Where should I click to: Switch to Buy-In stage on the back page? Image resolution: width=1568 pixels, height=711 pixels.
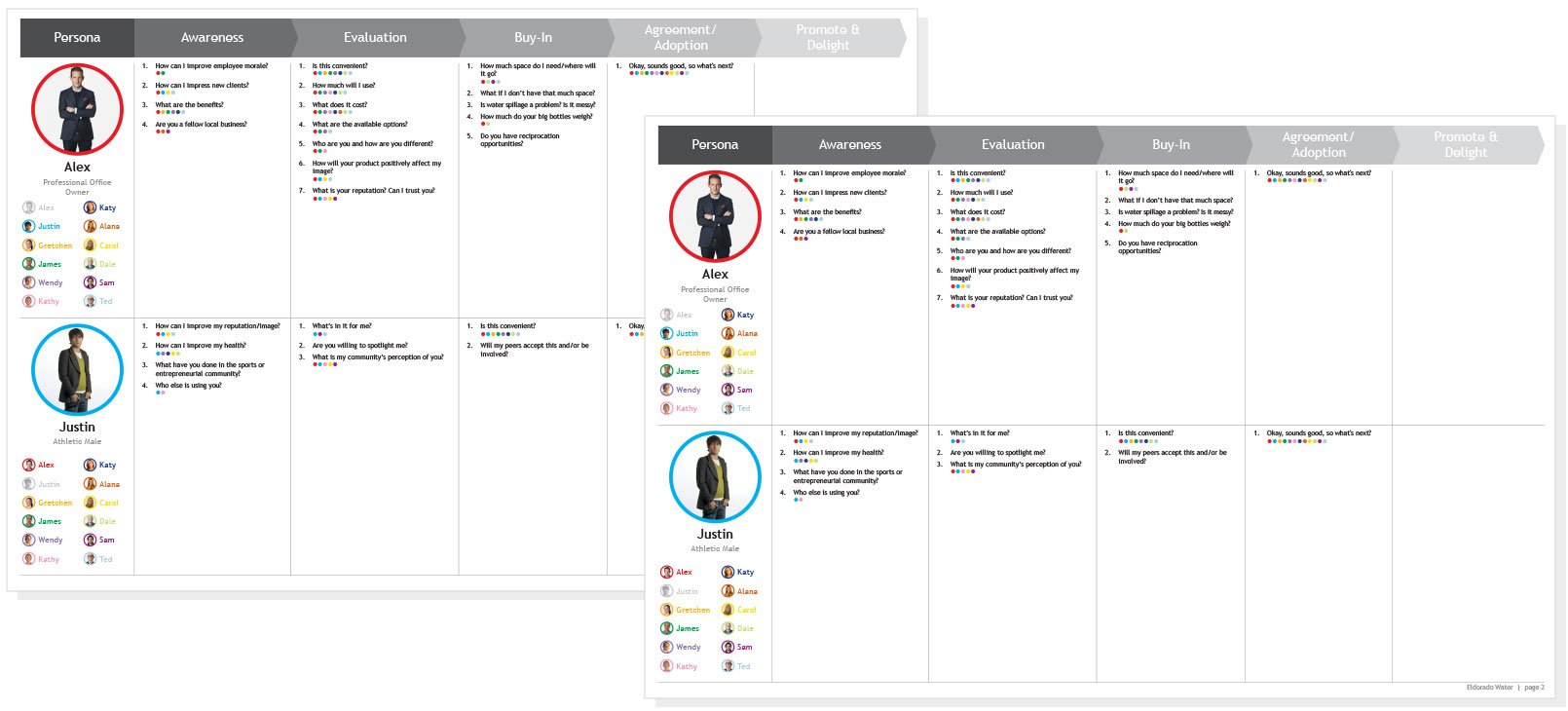533,37
